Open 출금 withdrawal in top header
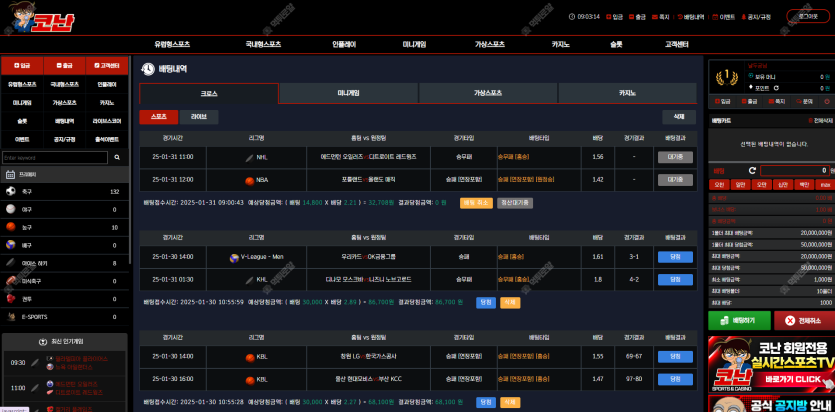The image size is (835, 412). coord(637,17)
